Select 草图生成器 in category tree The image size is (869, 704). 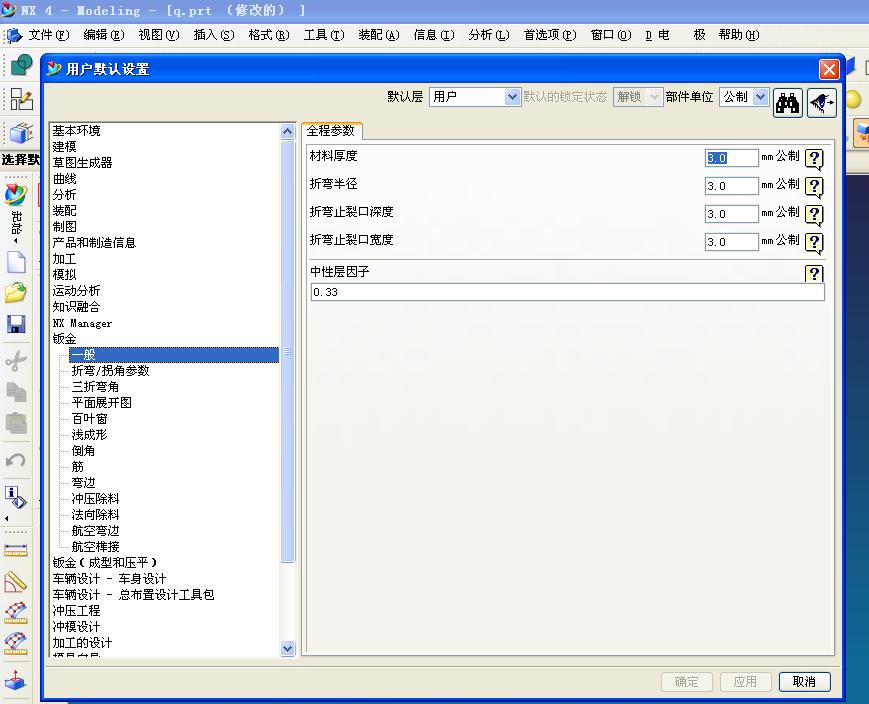[x=82, y=163]
